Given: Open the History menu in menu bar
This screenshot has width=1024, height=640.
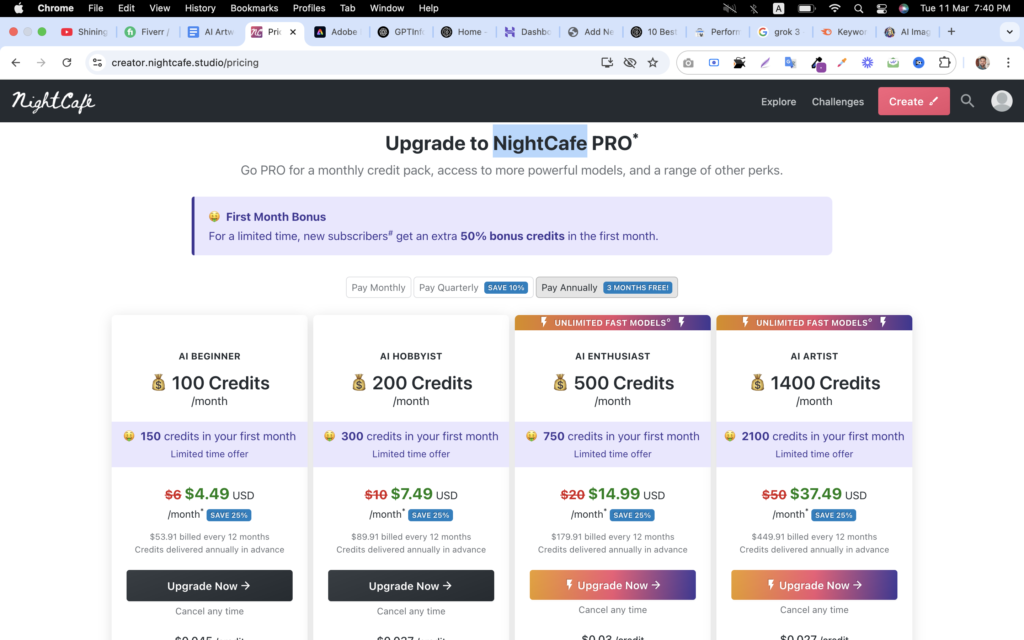Looking at the screenshot, I should pyautogui.click(x=200, y=8).
